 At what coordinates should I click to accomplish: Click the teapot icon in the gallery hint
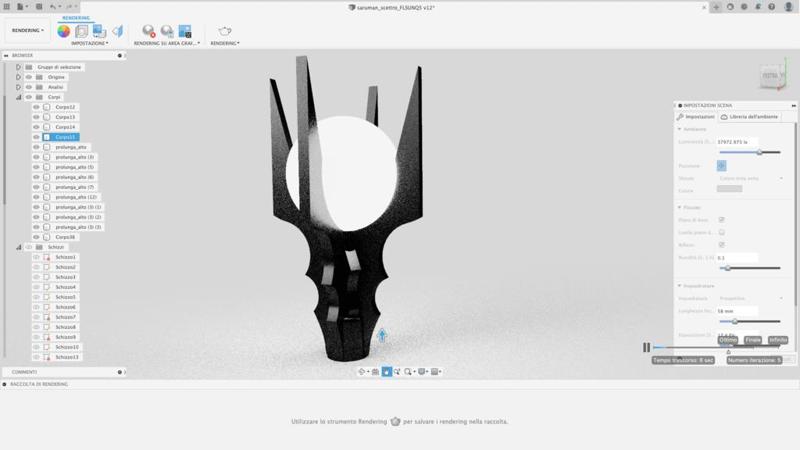[x=395, y=421]
